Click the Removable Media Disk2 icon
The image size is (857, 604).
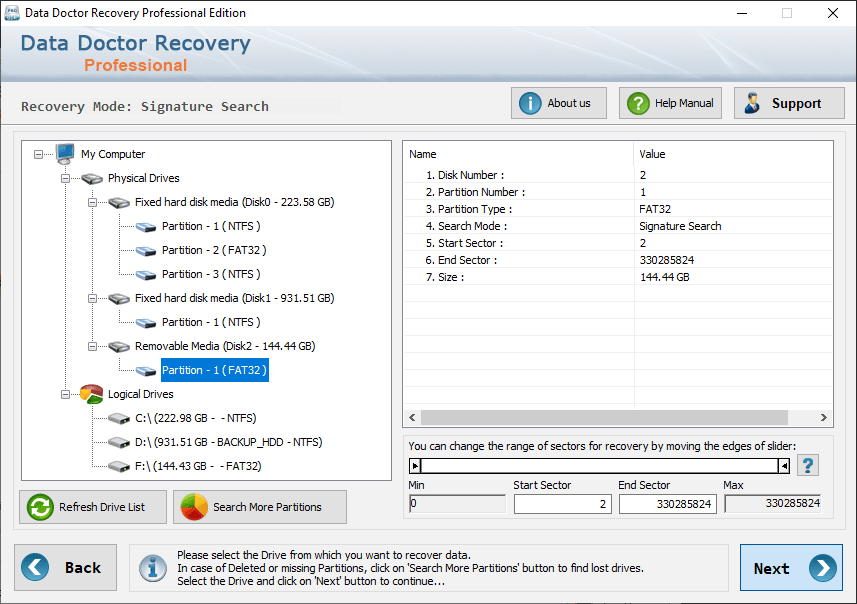119,347
